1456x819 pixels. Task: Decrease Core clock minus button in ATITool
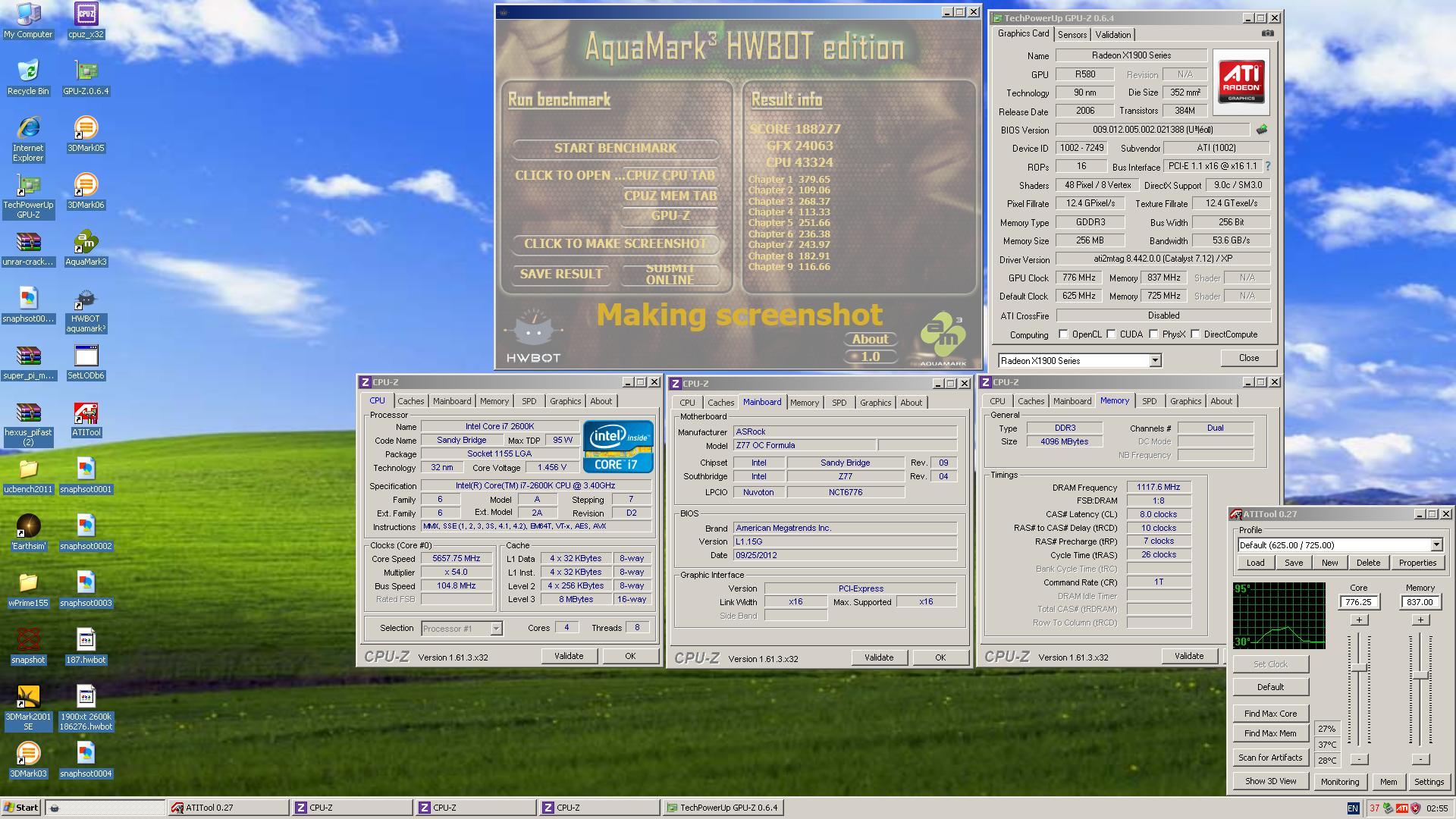coord(1359,759)
